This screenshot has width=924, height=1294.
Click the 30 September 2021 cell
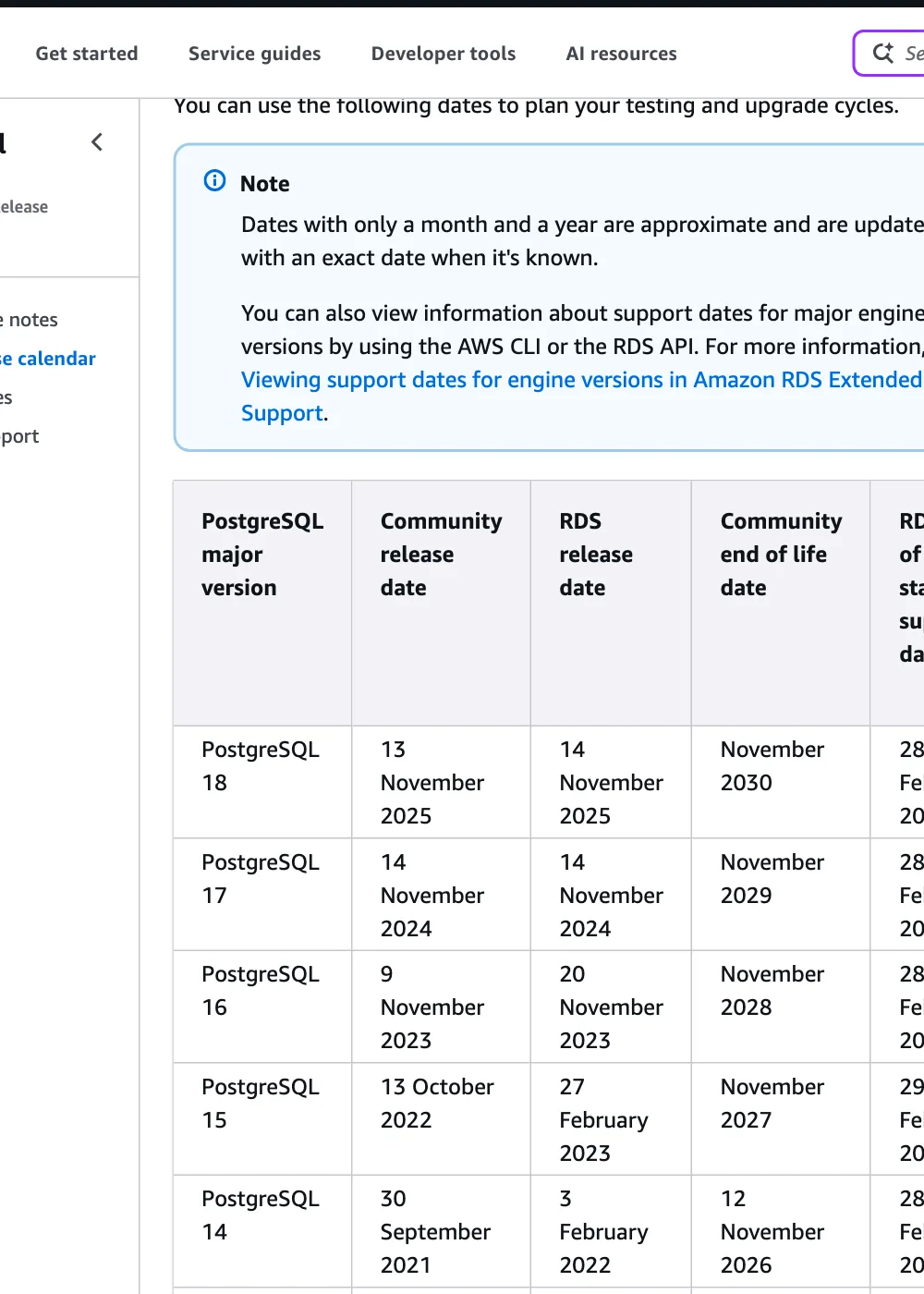(x=441, y=1231)
